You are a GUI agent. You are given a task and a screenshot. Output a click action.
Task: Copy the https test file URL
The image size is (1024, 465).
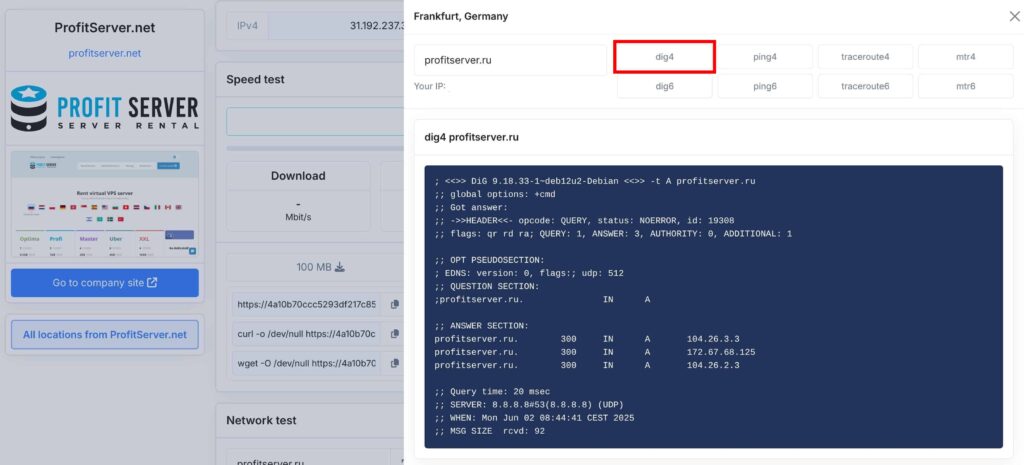click(394, 304)
